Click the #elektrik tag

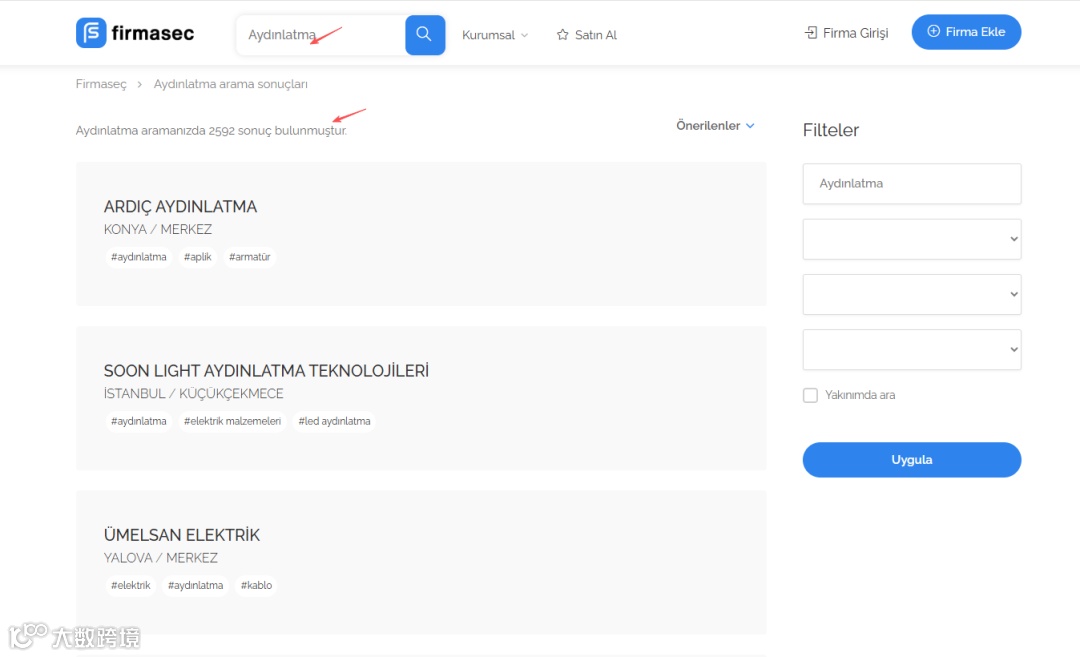coord(130,585)
